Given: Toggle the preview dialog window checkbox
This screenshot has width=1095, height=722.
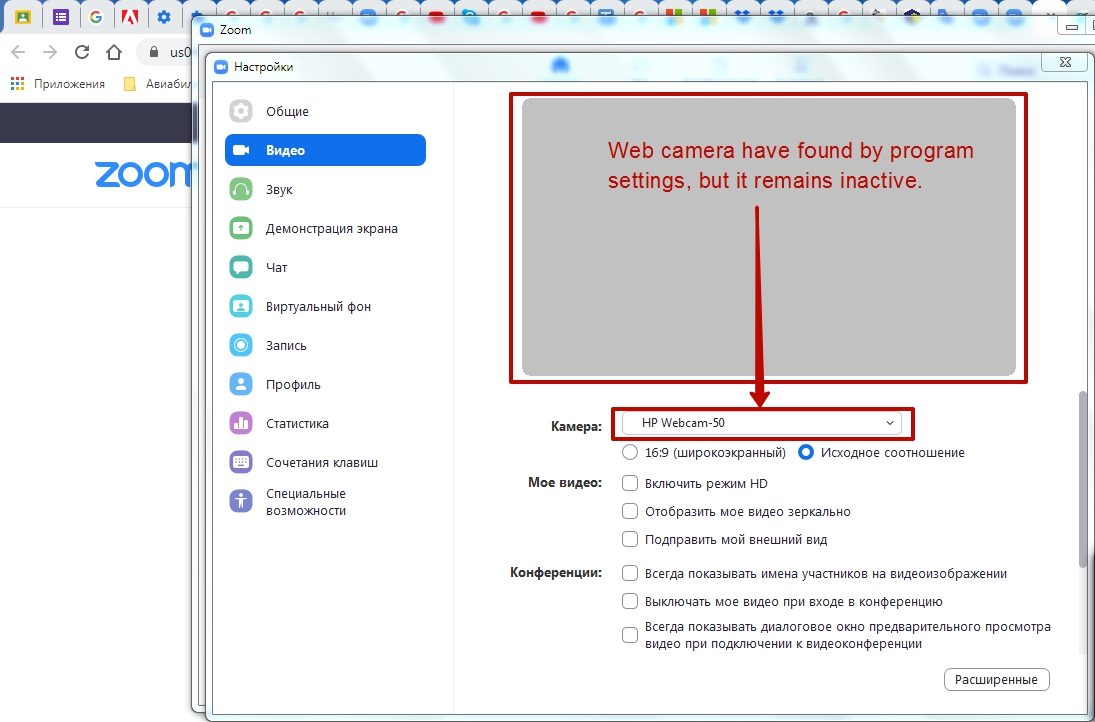Looking at the screenshot, I should [x=630, y=635].
